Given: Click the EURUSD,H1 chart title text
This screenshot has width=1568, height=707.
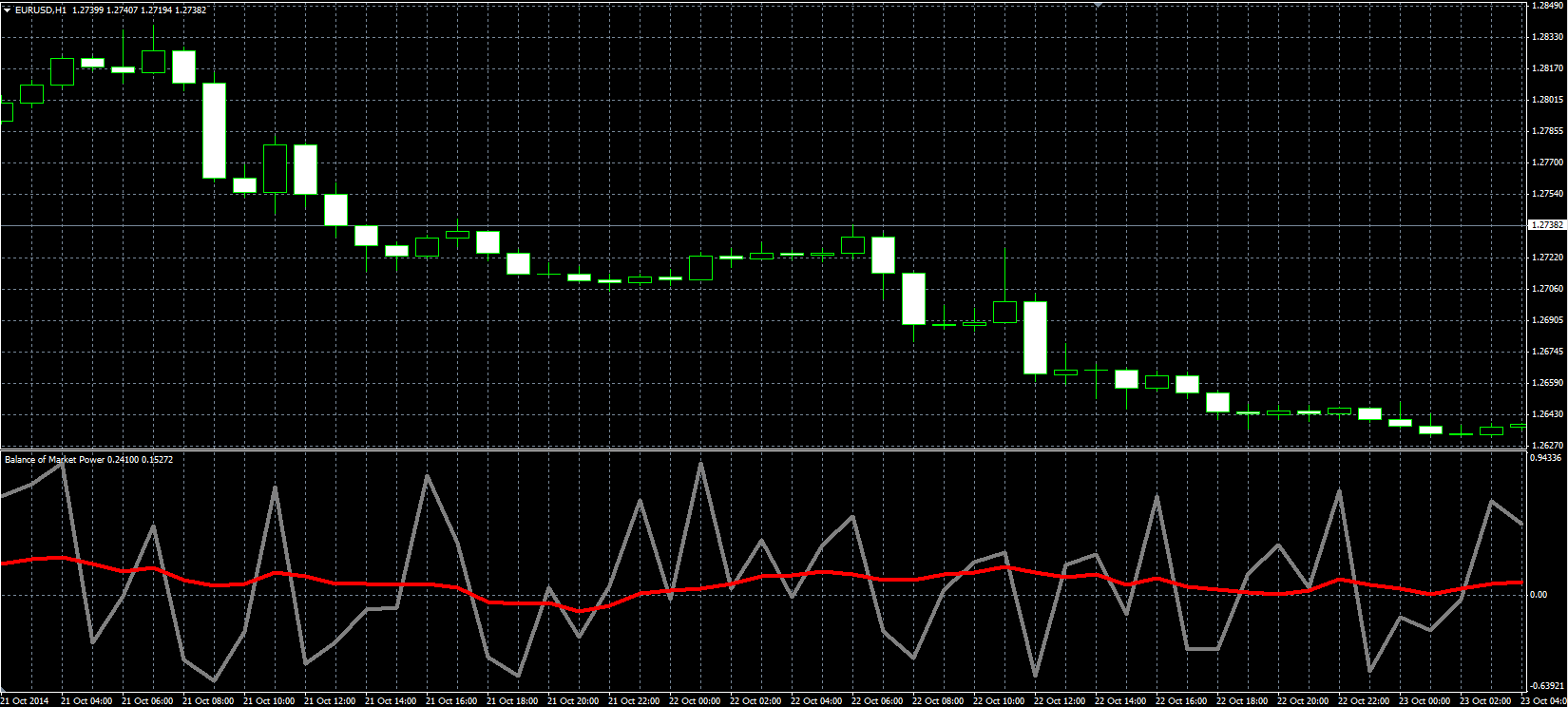Looking at the screenshot, I should 41,10.
